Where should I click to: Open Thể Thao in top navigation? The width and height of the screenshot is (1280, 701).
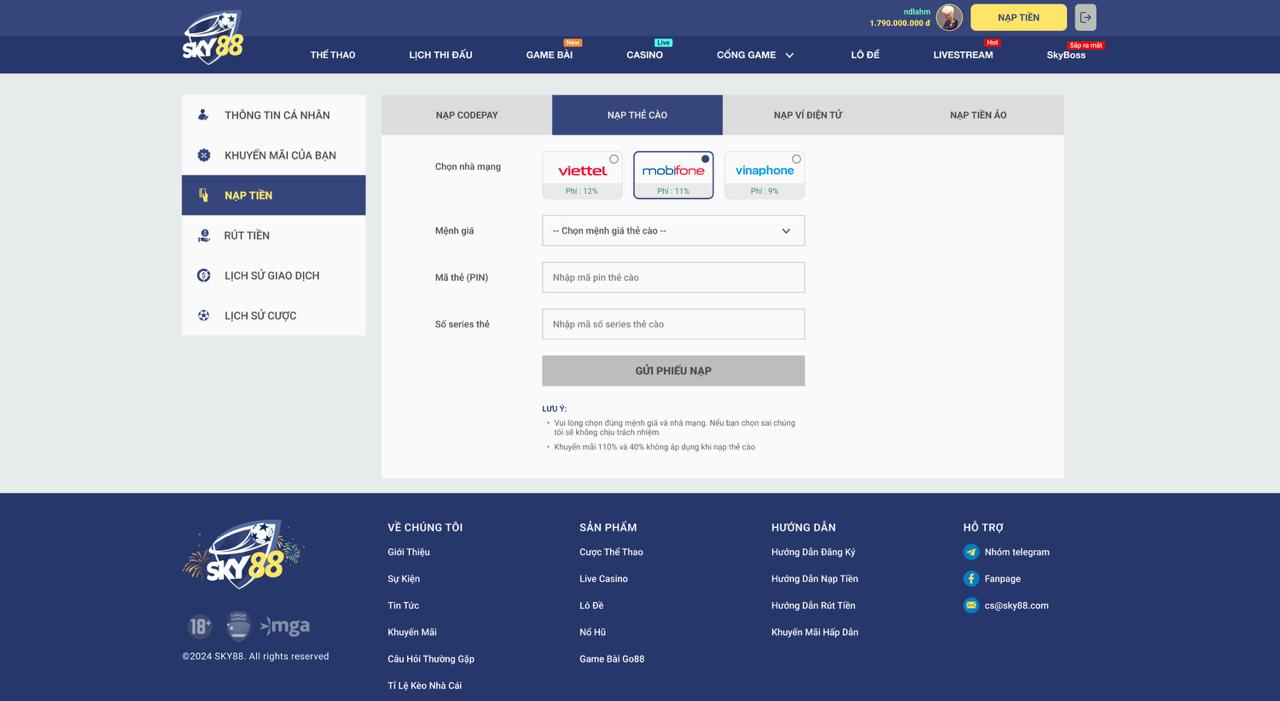click(x=333, y=55)
